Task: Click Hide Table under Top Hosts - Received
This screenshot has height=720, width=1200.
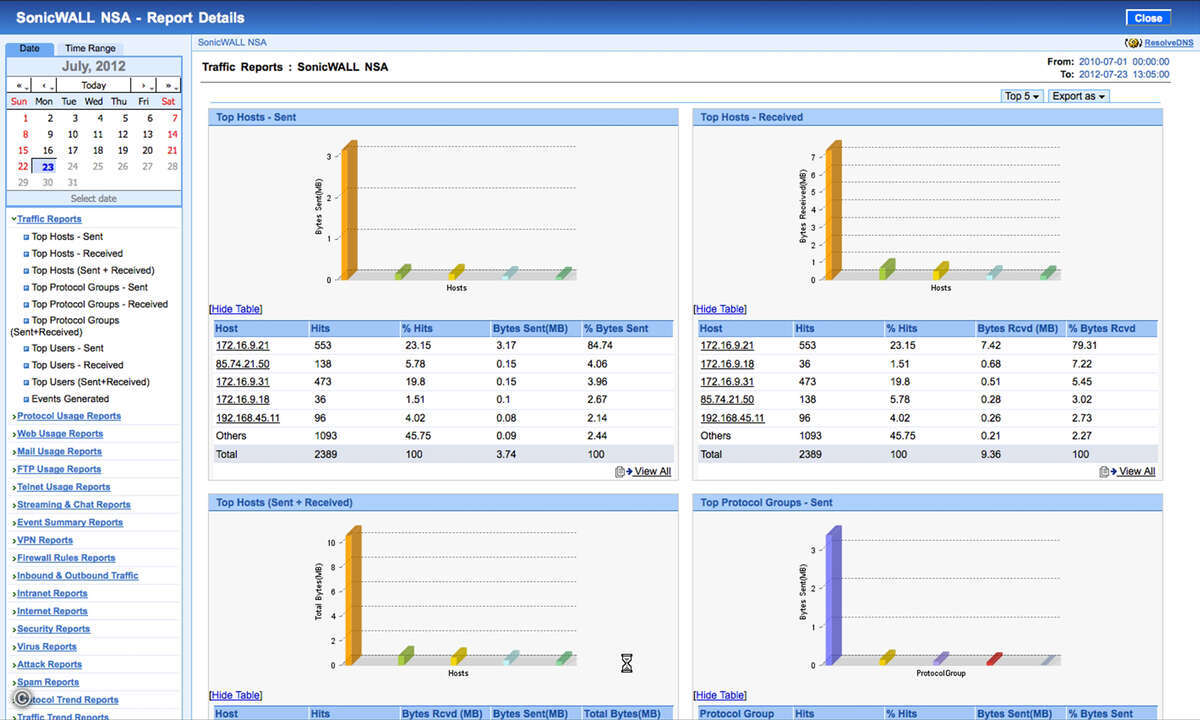Action: point(720,309)
